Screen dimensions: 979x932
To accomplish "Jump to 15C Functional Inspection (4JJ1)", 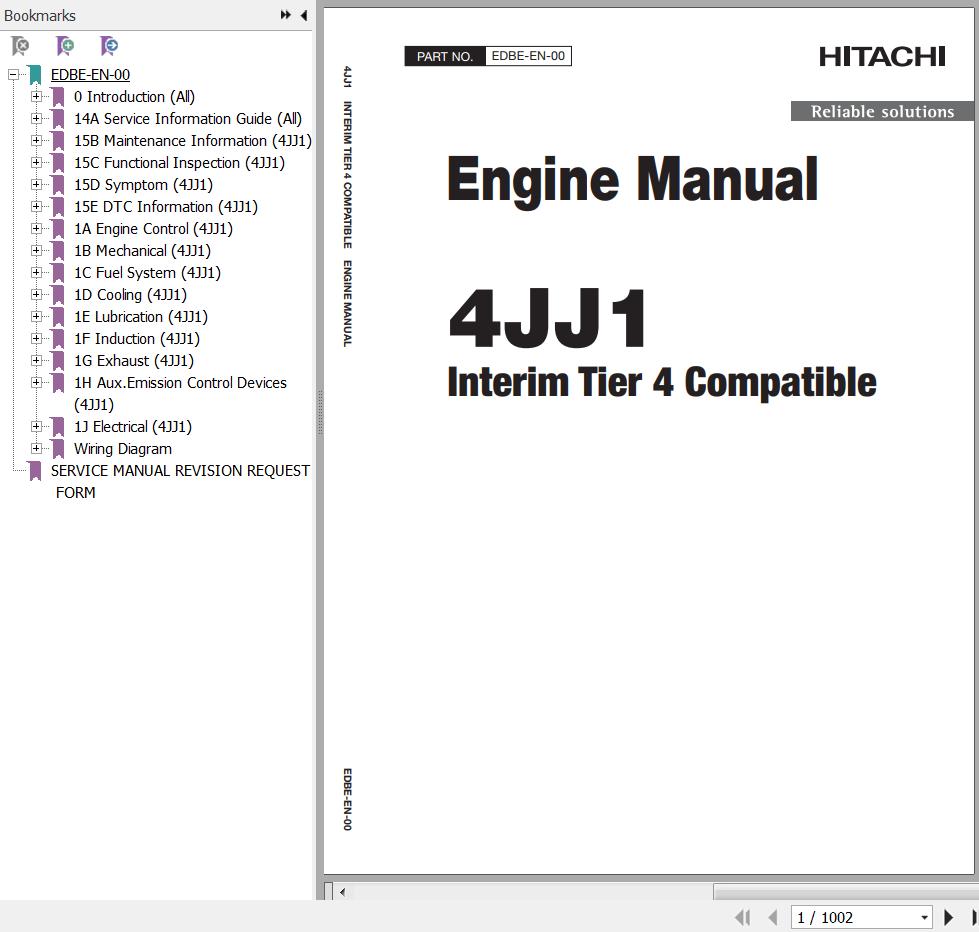I will (x=179, y=162).
